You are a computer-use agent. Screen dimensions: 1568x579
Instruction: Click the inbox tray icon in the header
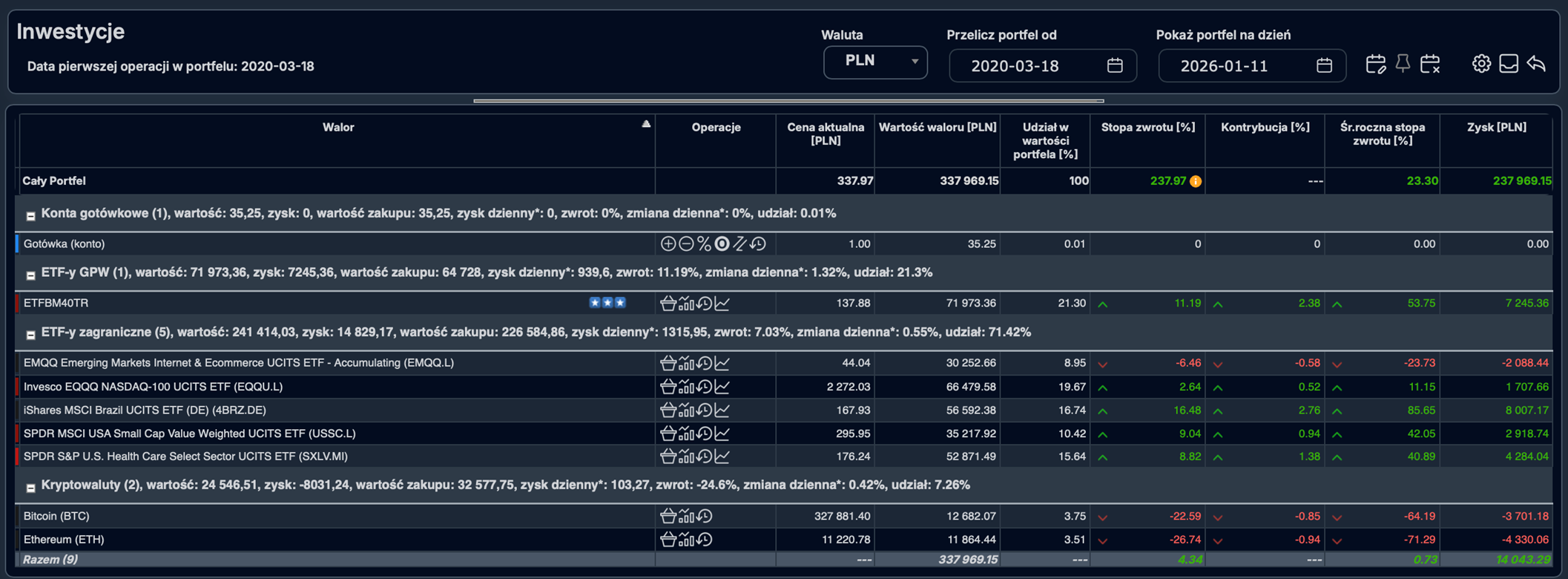pyautogui.click(x=1509, y=64)
